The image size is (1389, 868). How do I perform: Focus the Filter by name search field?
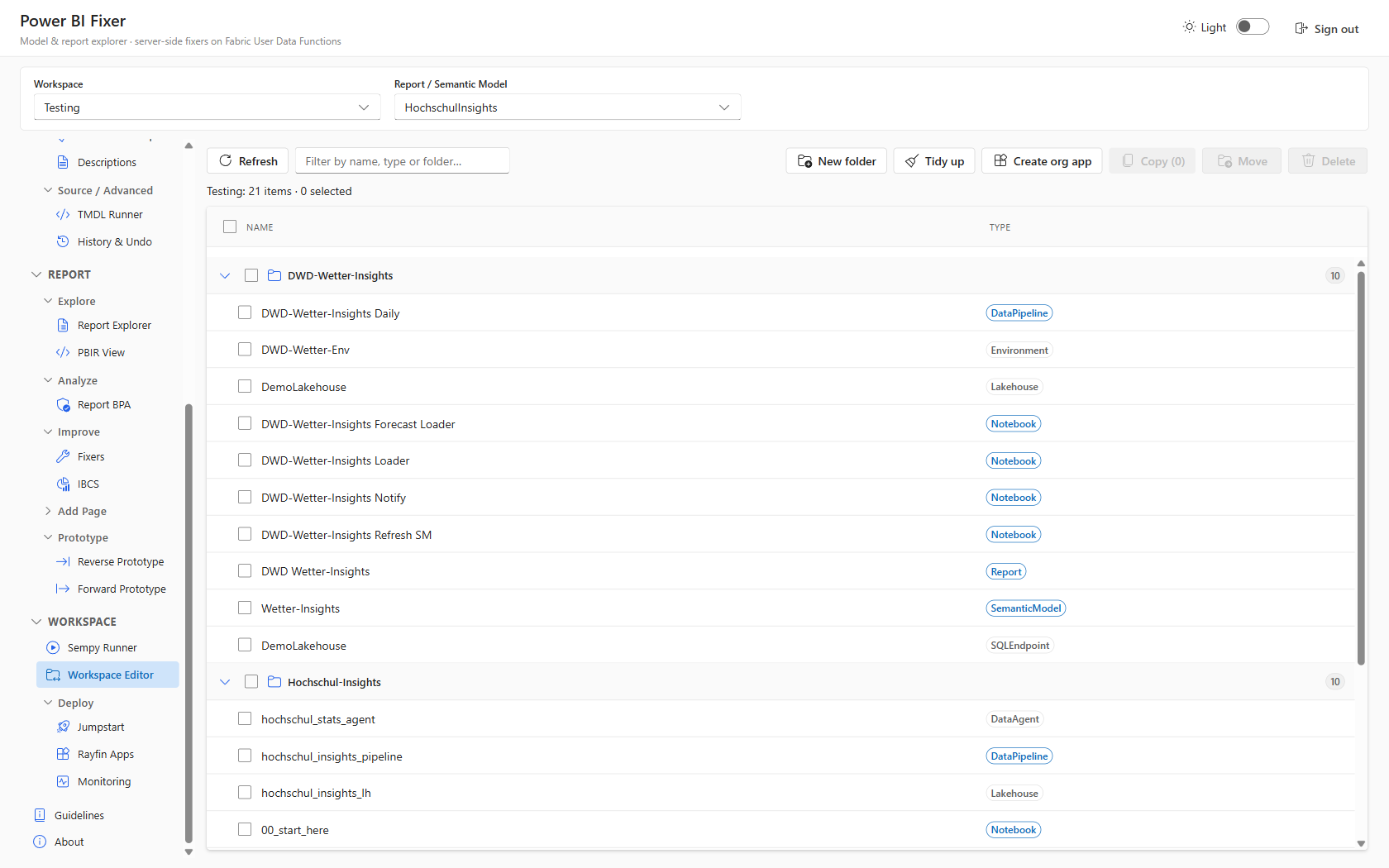tap(403, 161)
